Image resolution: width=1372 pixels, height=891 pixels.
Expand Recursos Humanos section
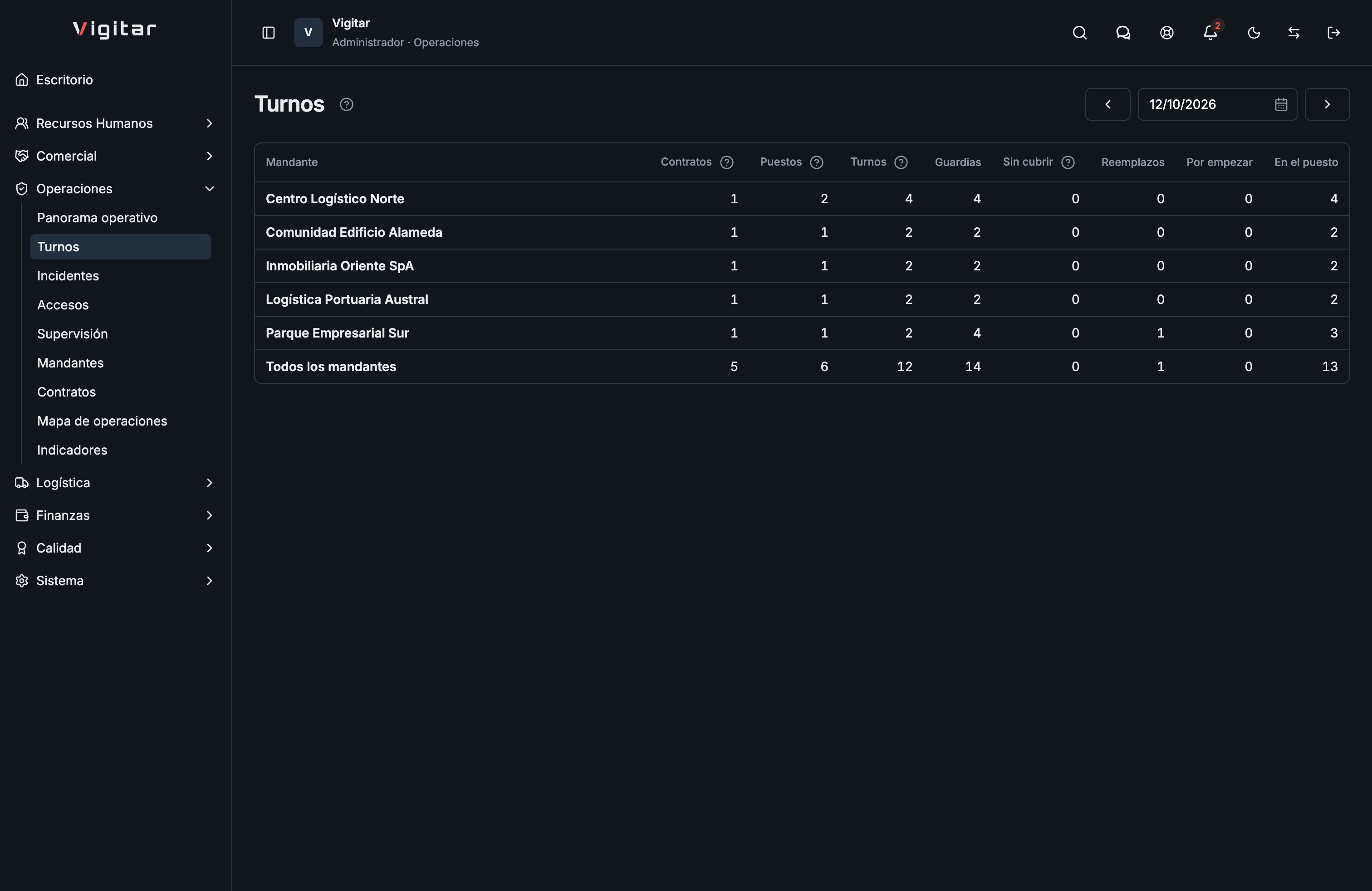click(115, 123)
